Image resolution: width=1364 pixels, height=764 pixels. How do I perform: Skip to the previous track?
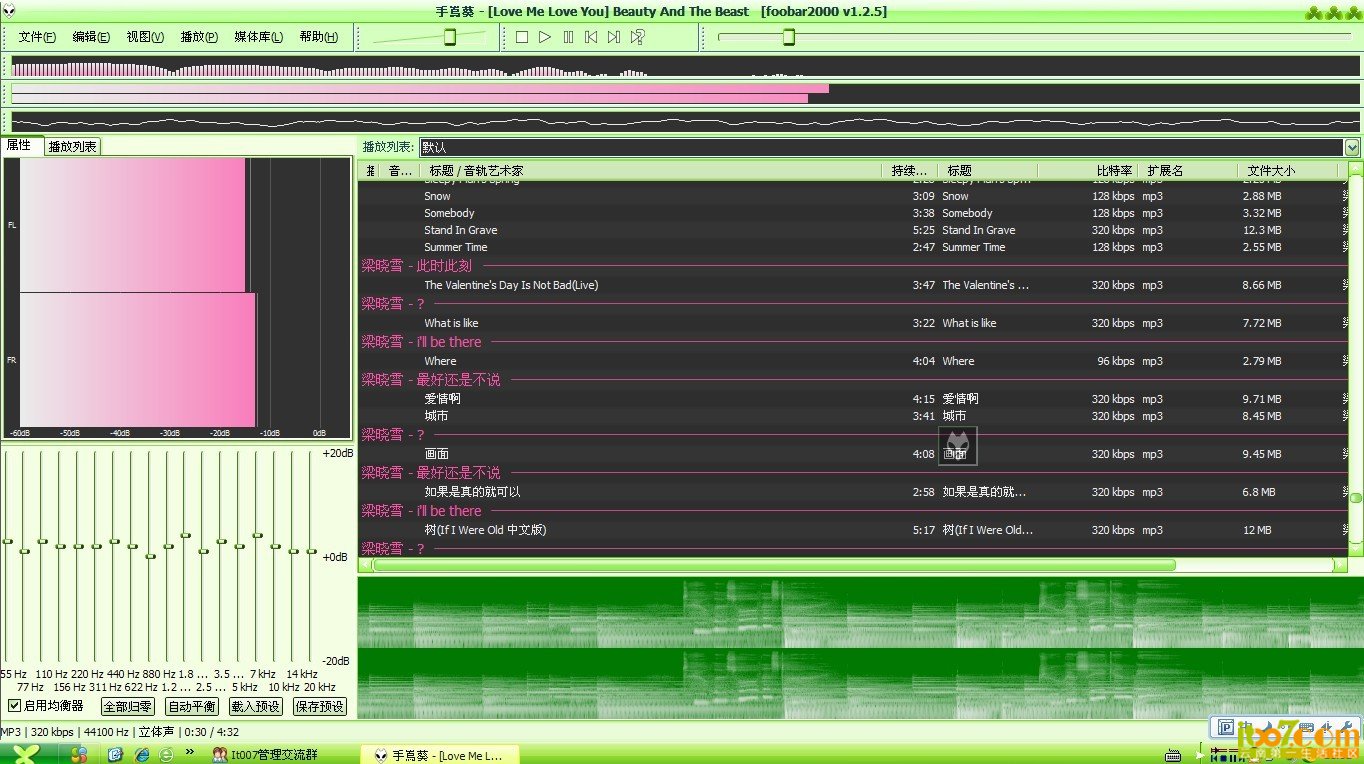[x=591, y=37]
